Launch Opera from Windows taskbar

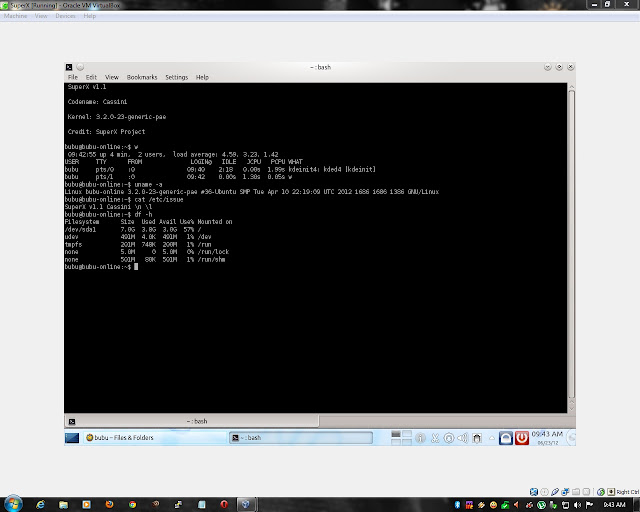[x=224, y=504]
